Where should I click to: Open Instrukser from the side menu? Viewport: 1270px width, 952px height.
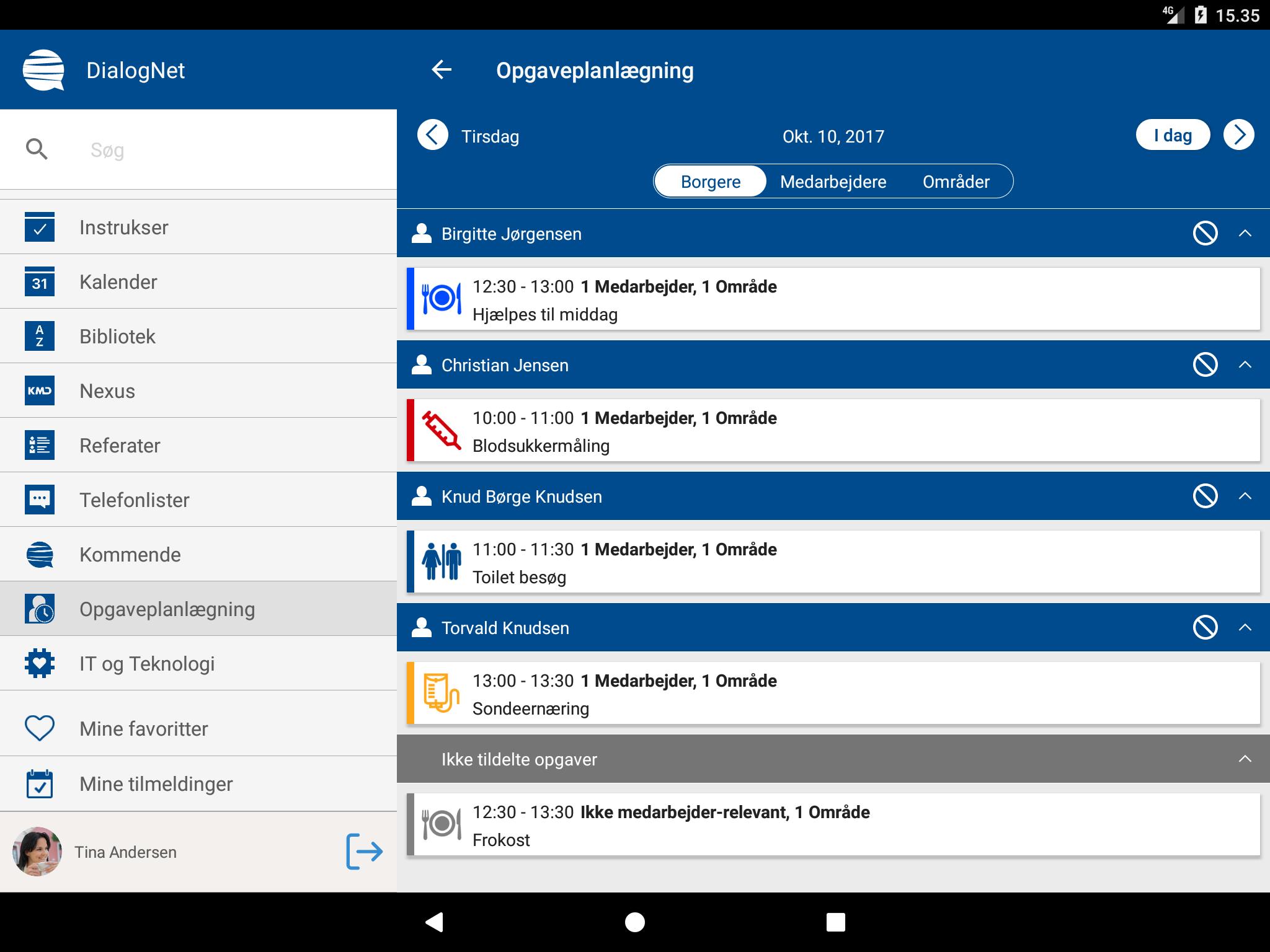[x=198, y=227]
